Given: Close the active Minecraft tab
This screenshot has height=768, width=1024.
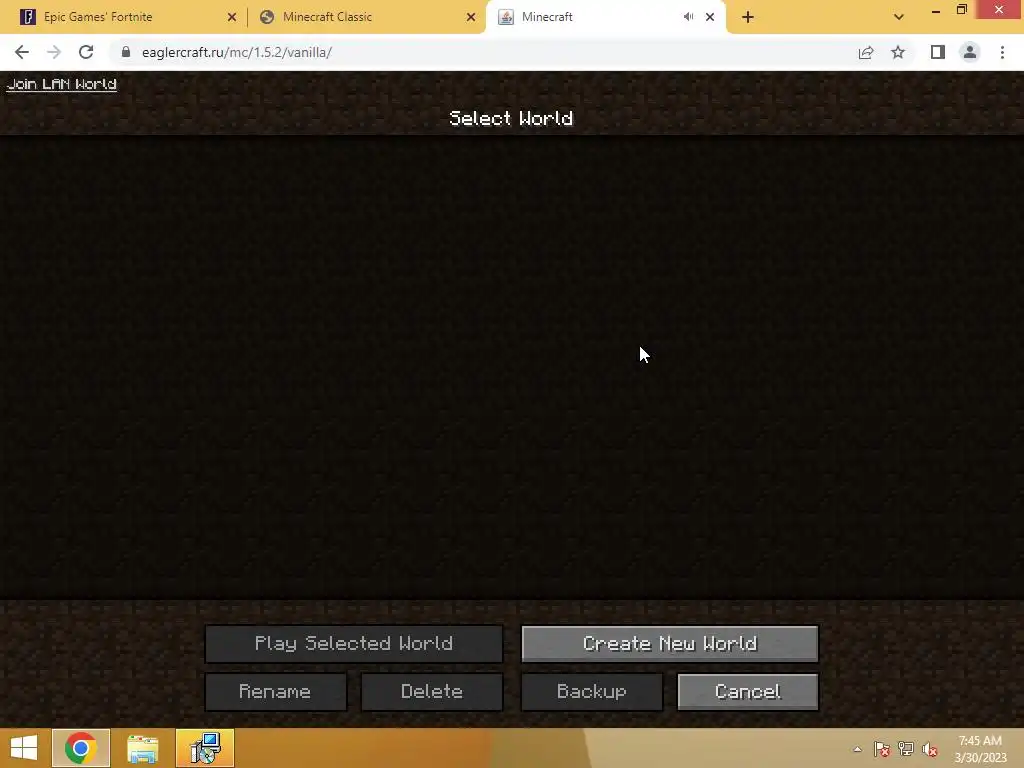Looking at the screenshot, I should tap(710, 18).
